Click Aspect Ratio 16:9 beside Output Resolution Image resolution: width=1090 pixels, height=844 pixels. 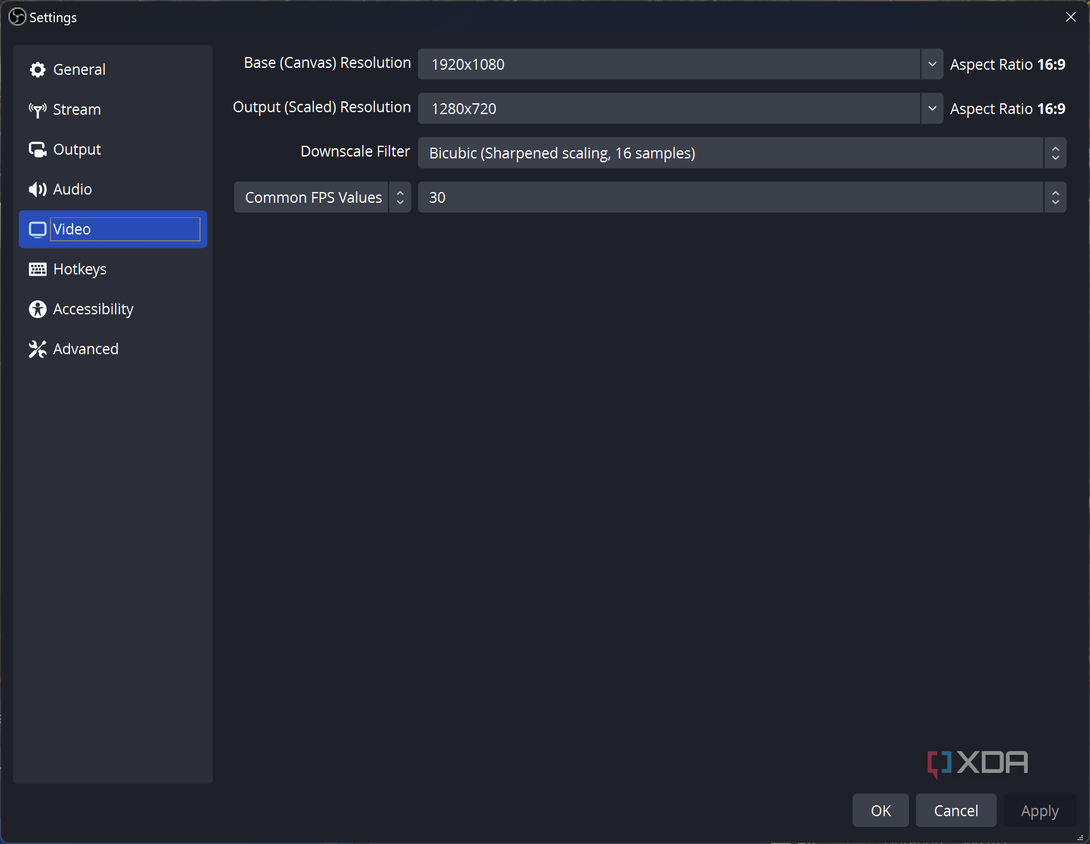point(1007,109)
